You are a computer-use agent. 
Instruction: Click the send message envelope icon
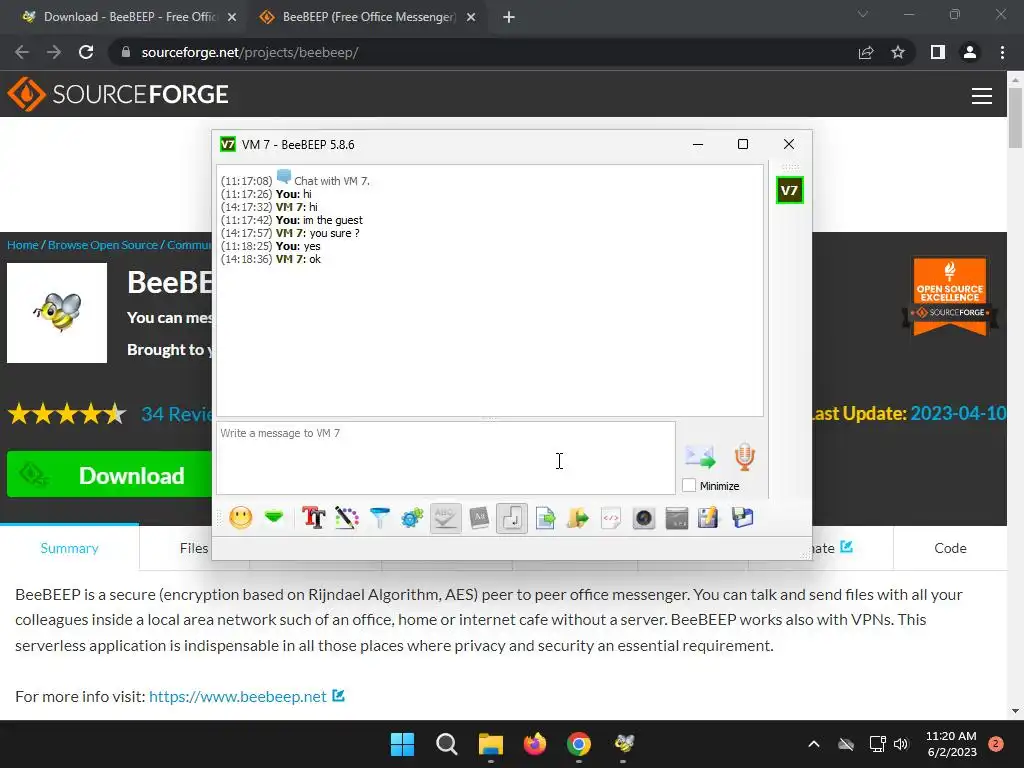tap(700, 456)
